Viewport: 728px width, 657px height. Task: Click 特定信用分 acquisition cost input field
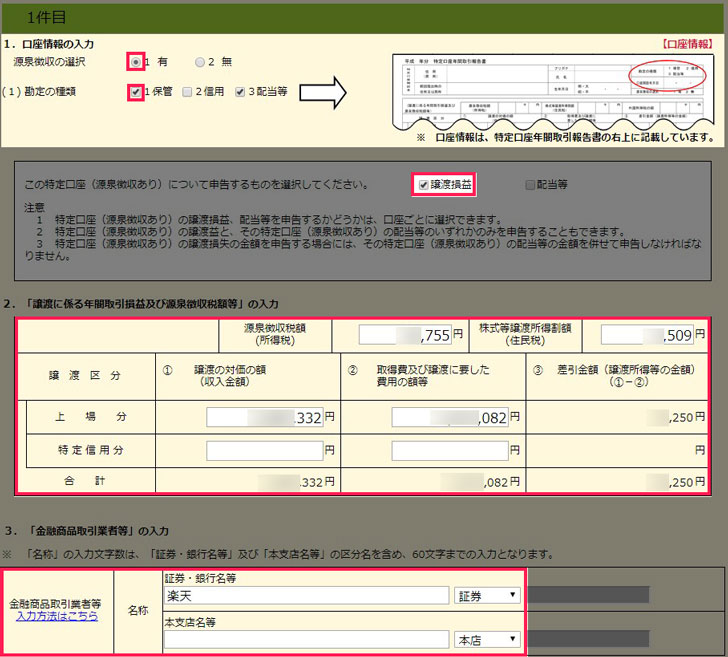point(451,451)
